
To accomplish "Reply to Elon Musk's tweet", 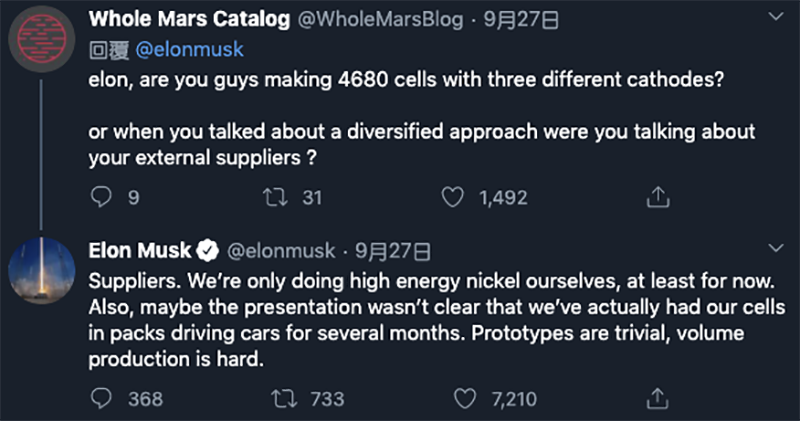I will point(101,399).
